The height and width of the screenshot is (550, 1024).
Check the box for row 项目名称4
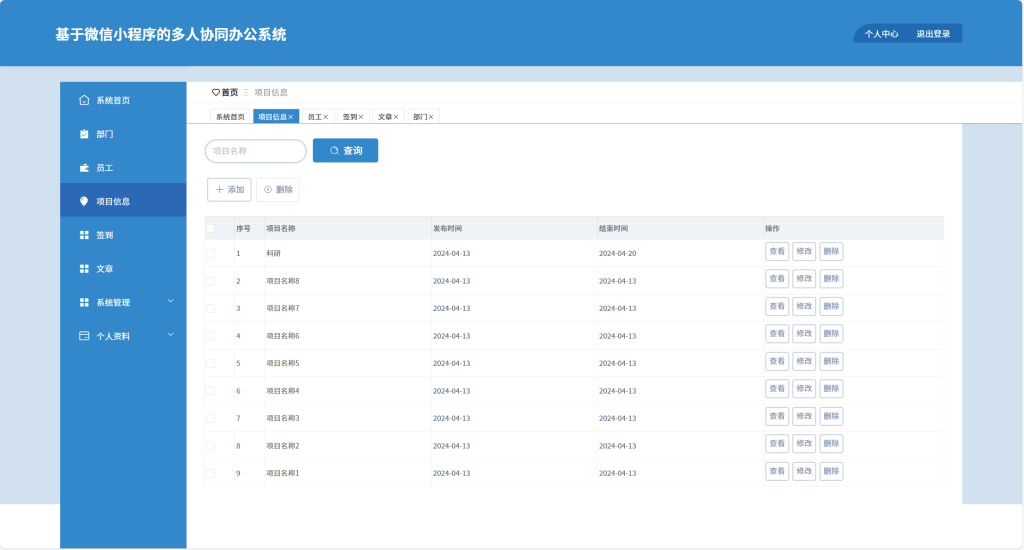210,391
